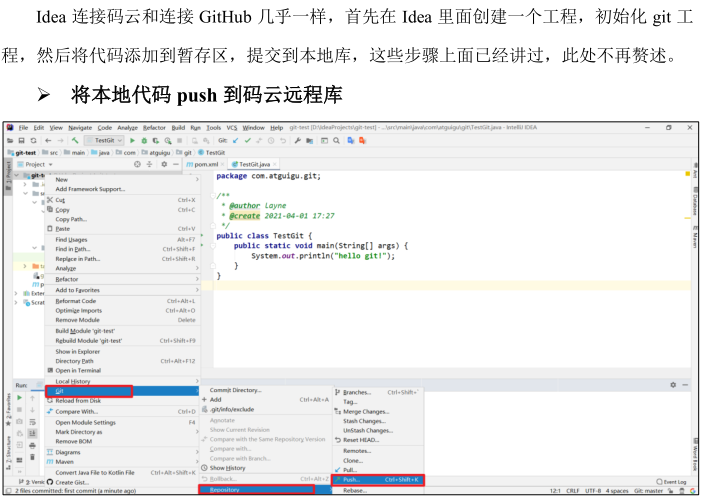Open Settings via the wrench icon

(x=297, y=141)
